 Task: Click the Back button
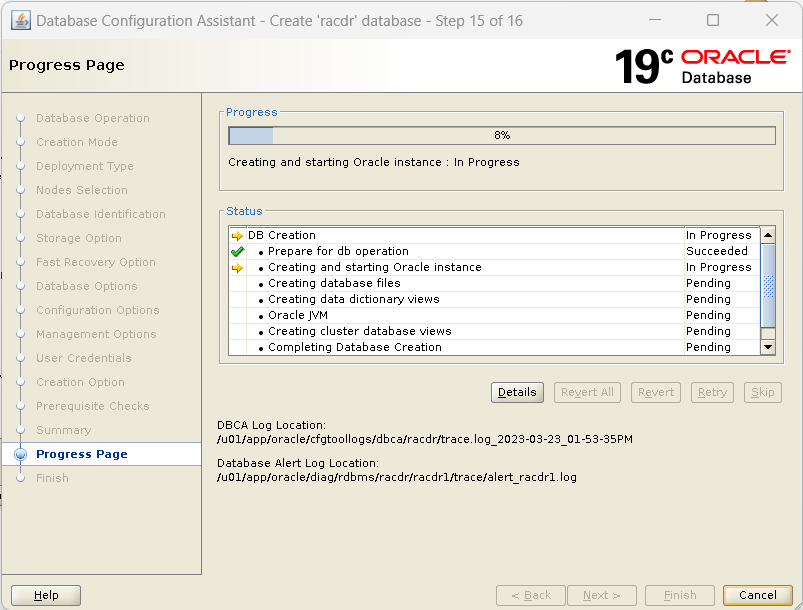[531, 595]
